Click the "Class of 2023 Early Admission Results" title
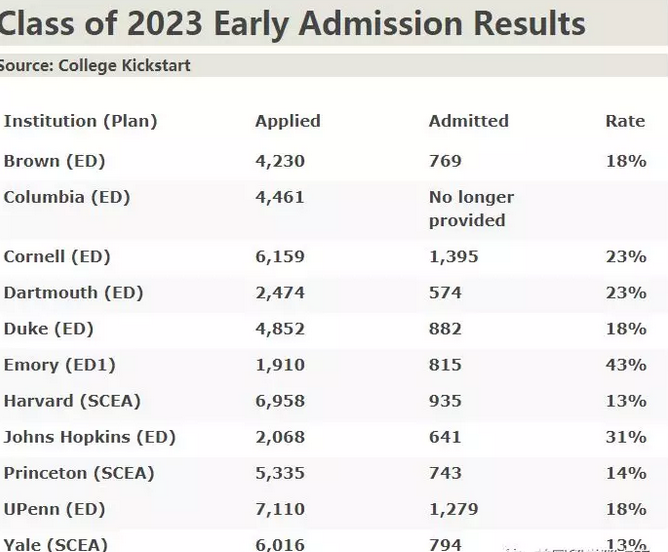Viewport: 668px width, 552px height. point(292,24)
